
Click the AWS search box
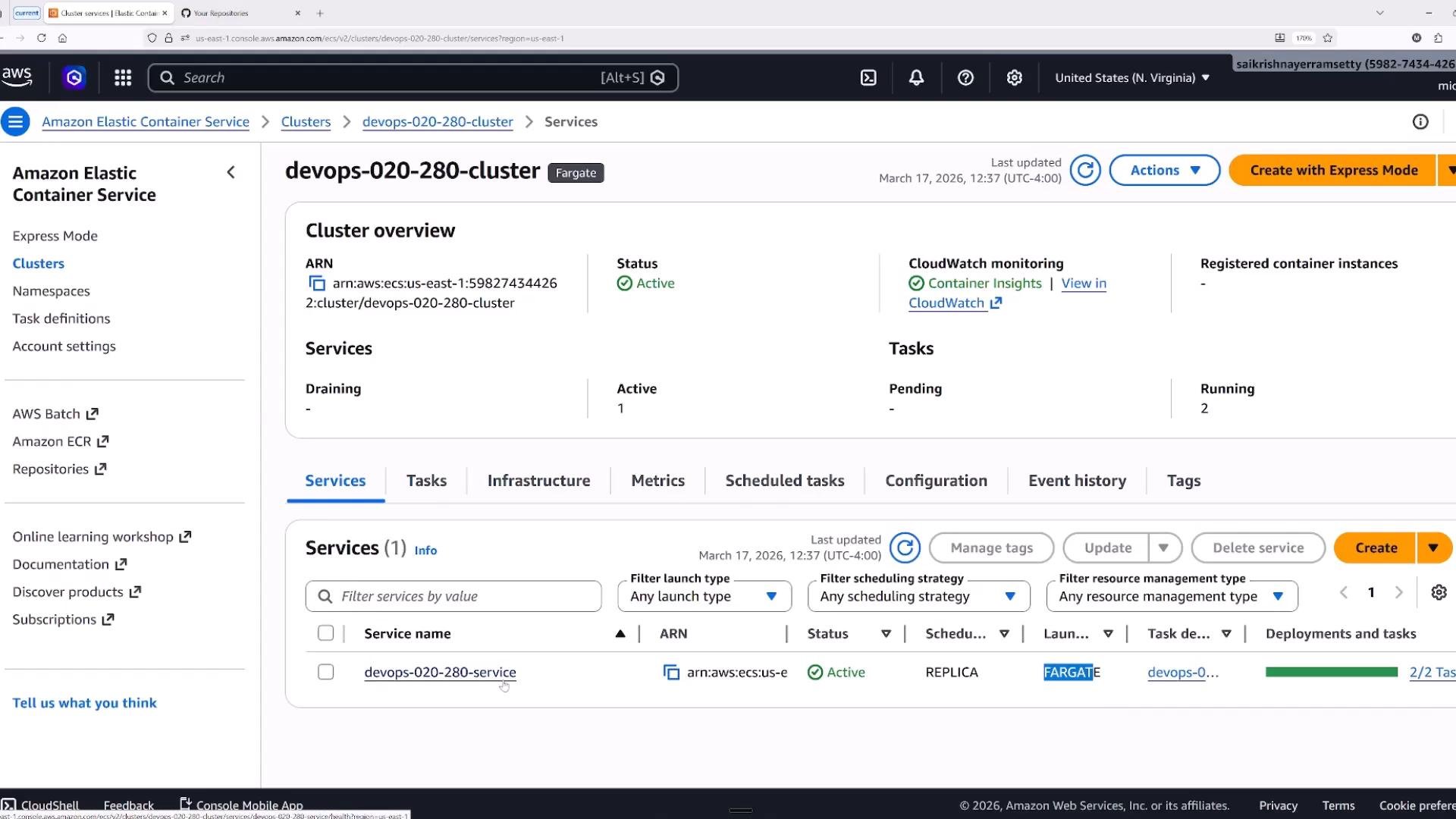tap(413, 77)
